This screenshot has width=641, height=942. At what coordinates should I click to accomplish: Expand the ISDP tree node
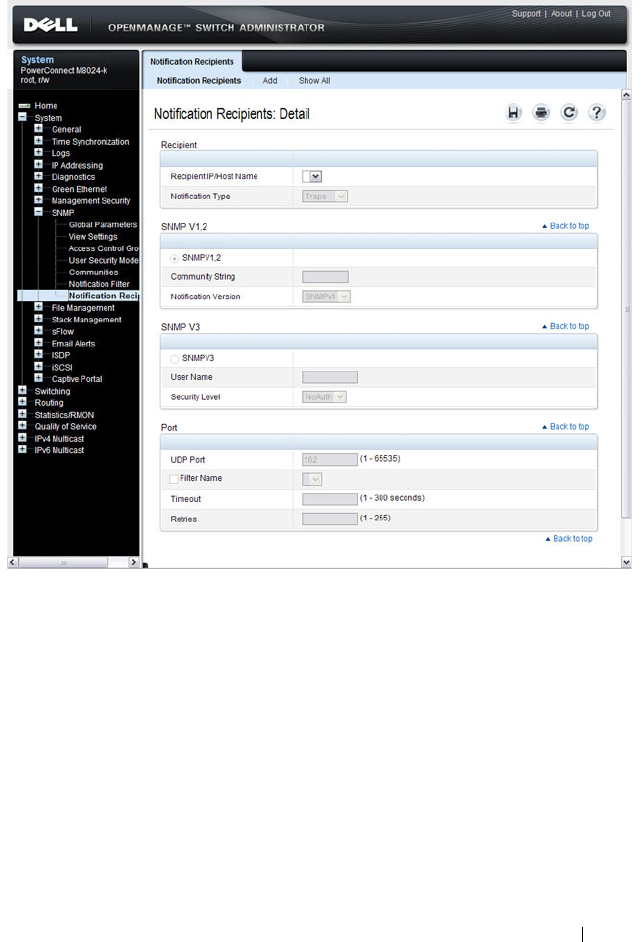tap(38, 354)
